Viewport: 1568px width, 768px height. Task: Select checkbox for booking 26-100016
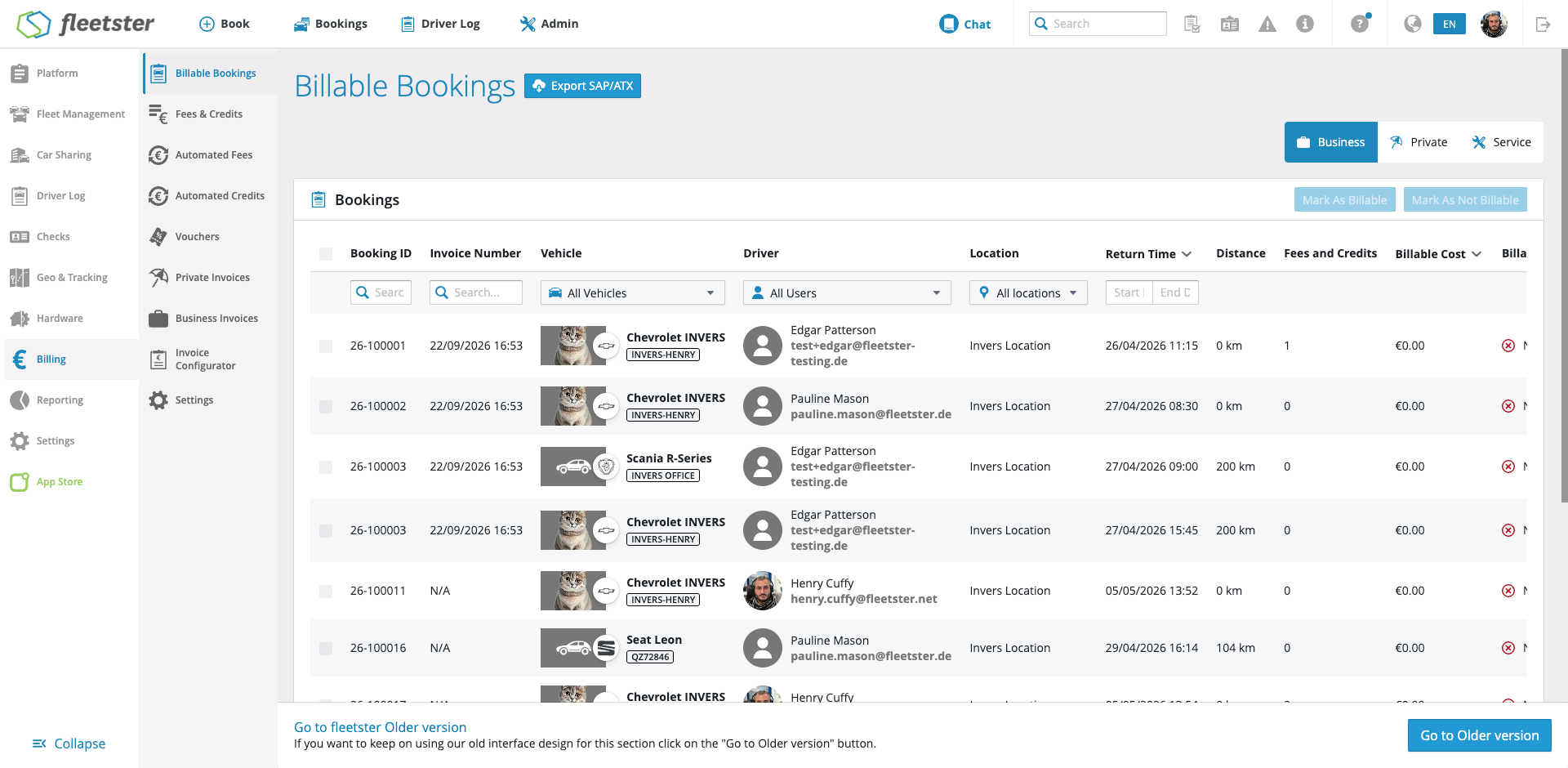pos(326,649)
